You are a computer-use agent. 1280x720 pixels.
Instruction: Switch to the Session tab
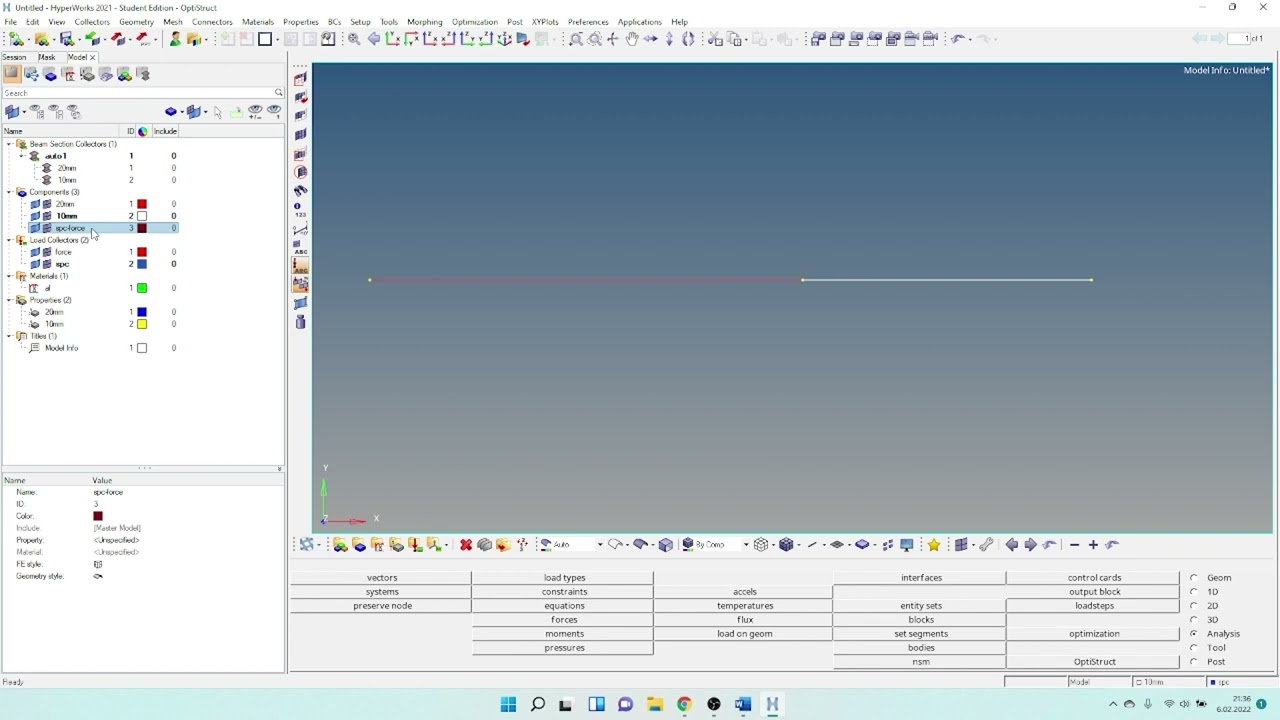click(14, 57)
